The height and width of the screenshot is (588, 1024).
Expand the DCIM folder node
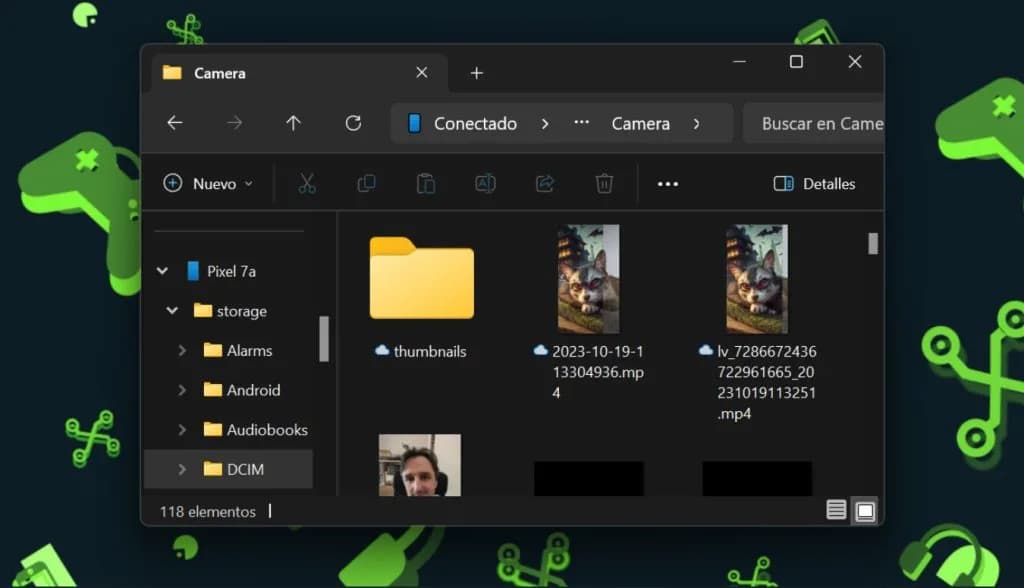[x=182, y=469]
